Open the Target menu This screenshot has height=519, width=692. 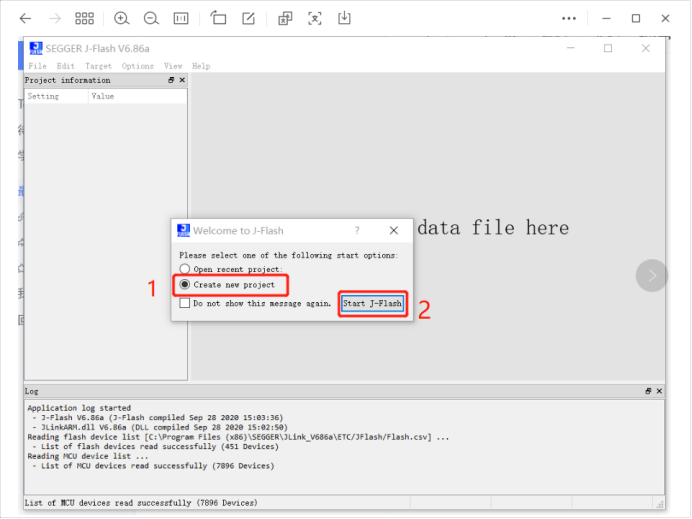[x=98, y=66]
